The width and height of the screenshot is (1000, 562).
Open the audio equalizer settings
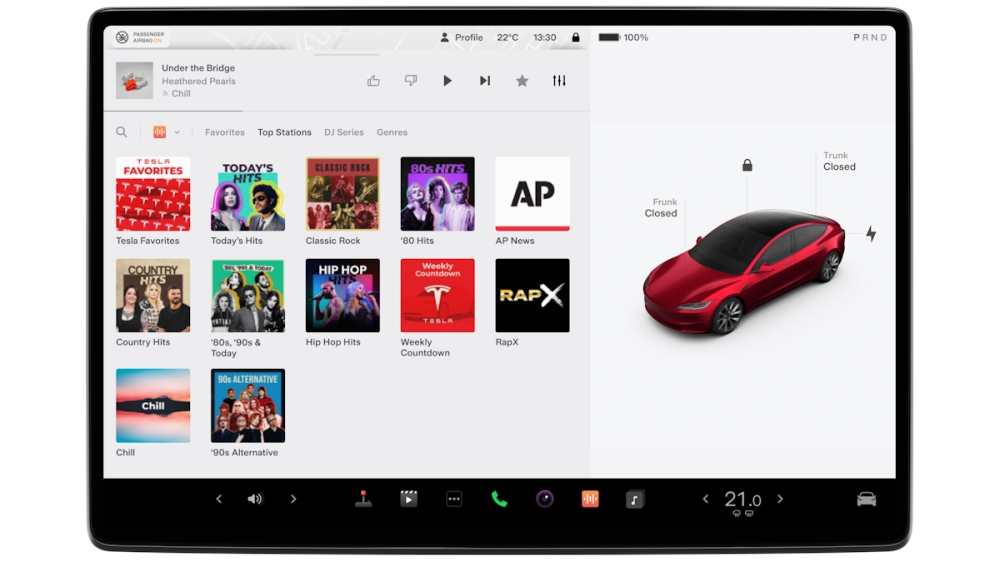click(x=559, y=81)
